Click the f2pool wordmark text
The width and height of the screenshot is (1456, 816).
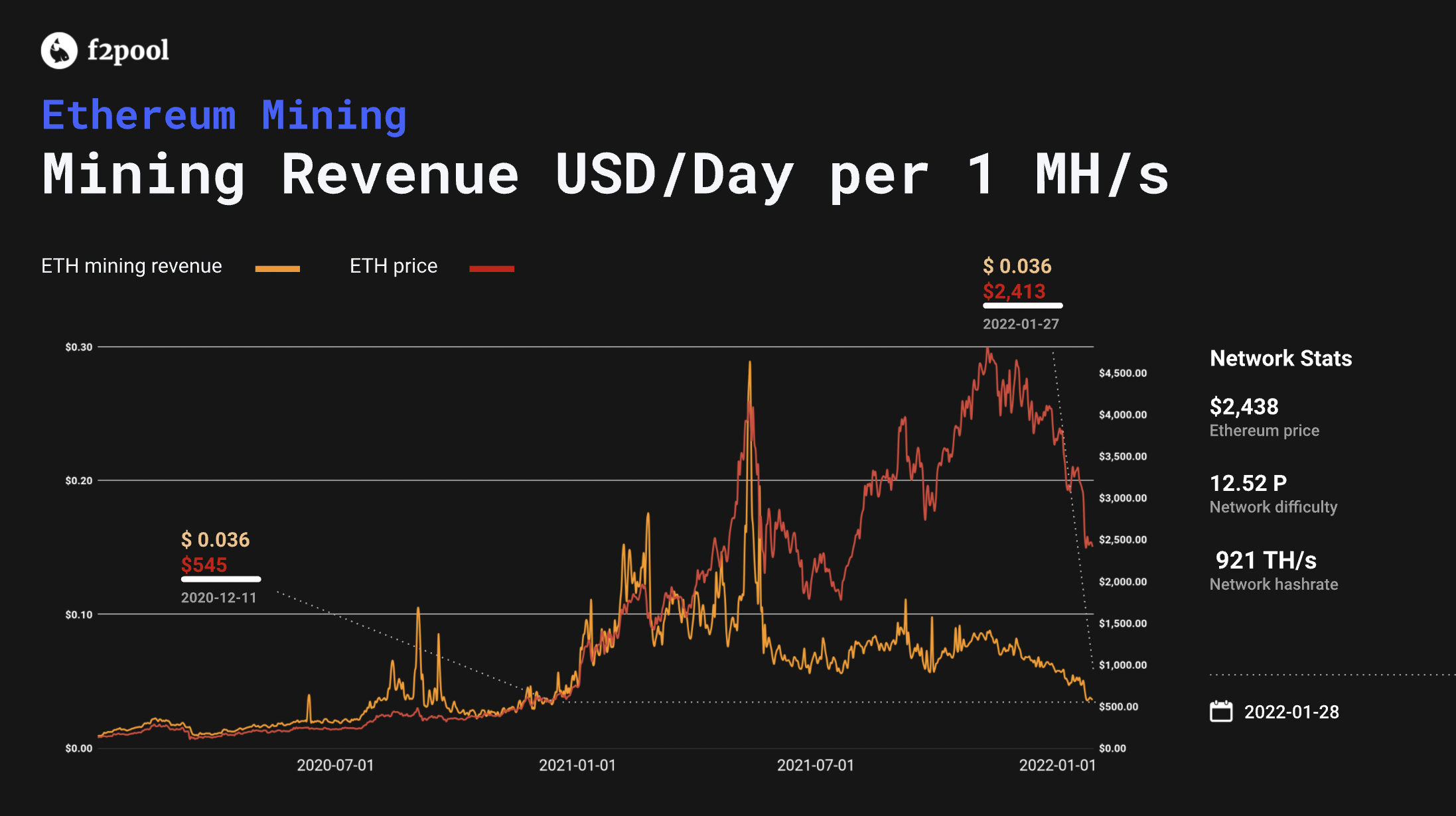tap(128, 51)
